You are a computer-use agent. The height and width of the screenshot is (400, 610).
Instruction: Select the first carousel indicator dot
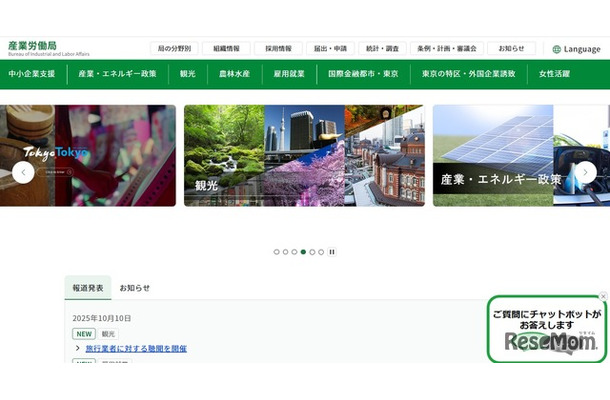277,252
